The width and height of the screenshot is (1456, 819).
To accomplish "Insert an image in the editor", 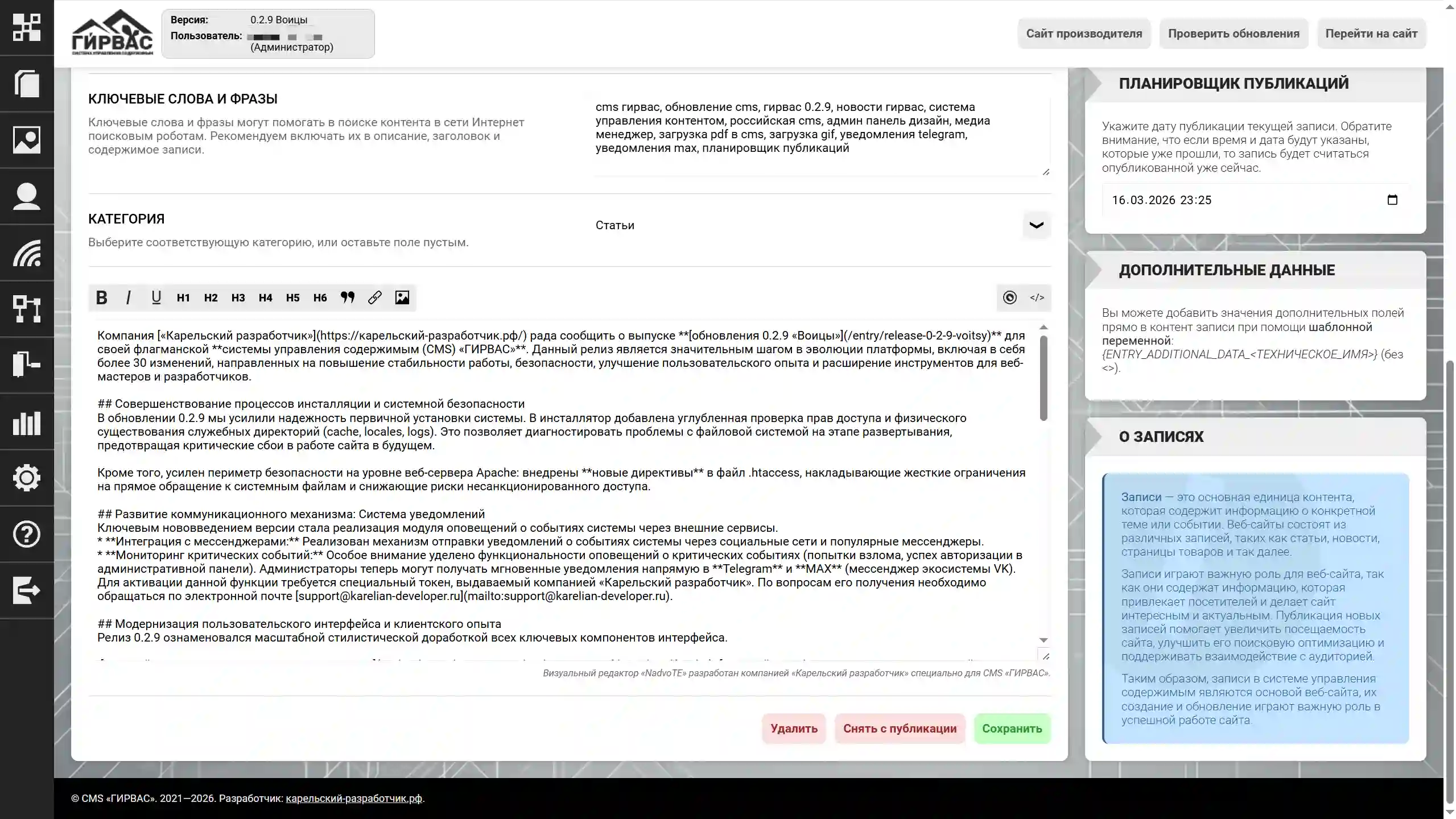I will pos(402,297).
